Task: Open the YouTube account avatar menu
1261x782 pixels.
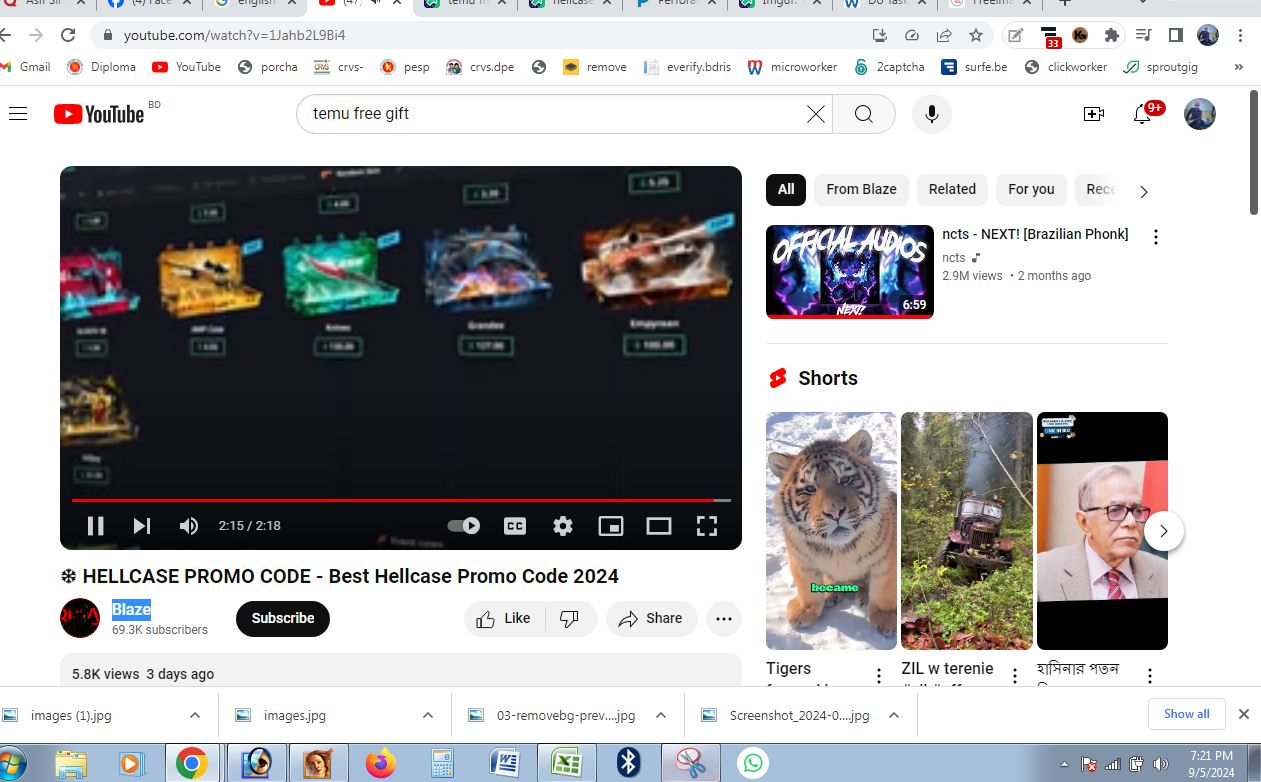Action: pyautogui.click(x=1200, y=114)
